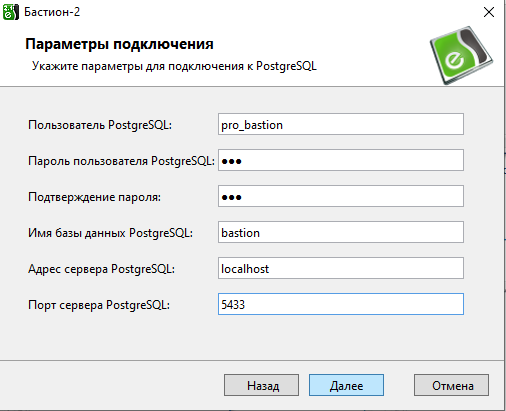Click the "Параметры подключения" heading
Viewport: 506px width, 411px height.
tap(119, 44)
